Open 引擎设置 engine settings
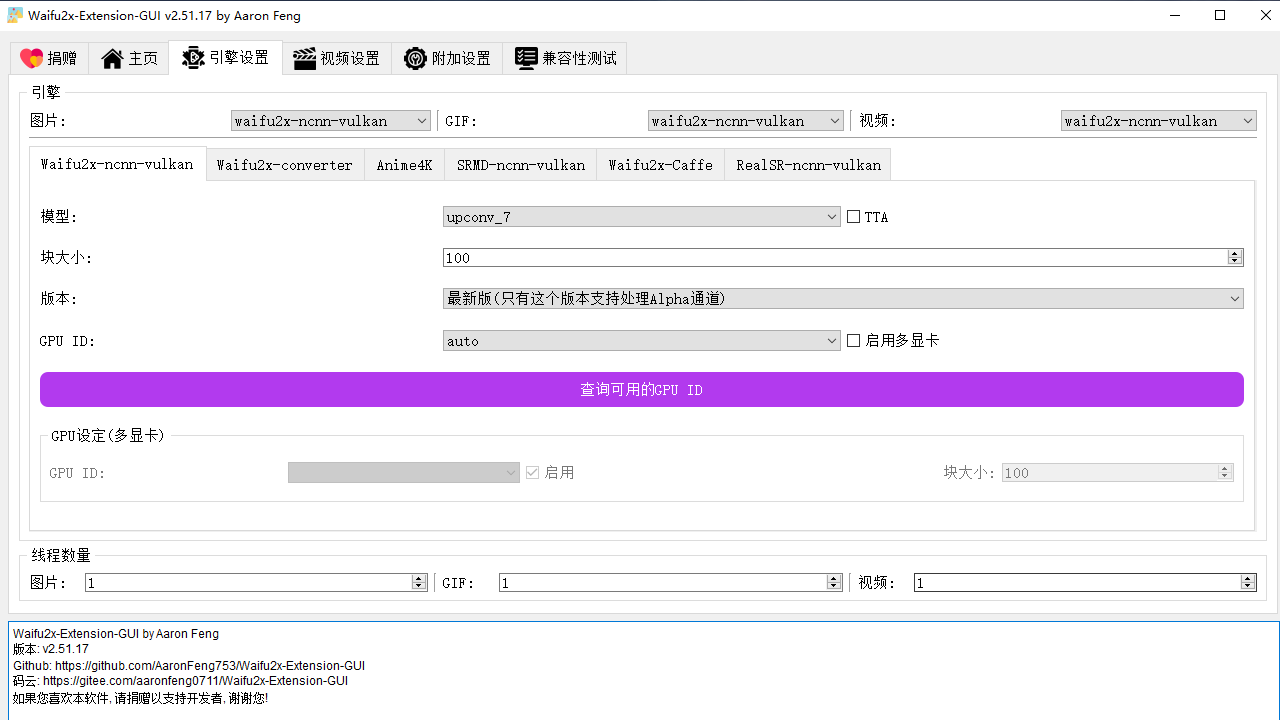This screenshot has width=1280, height=720. pyautogui.click(x=225, y=58)
